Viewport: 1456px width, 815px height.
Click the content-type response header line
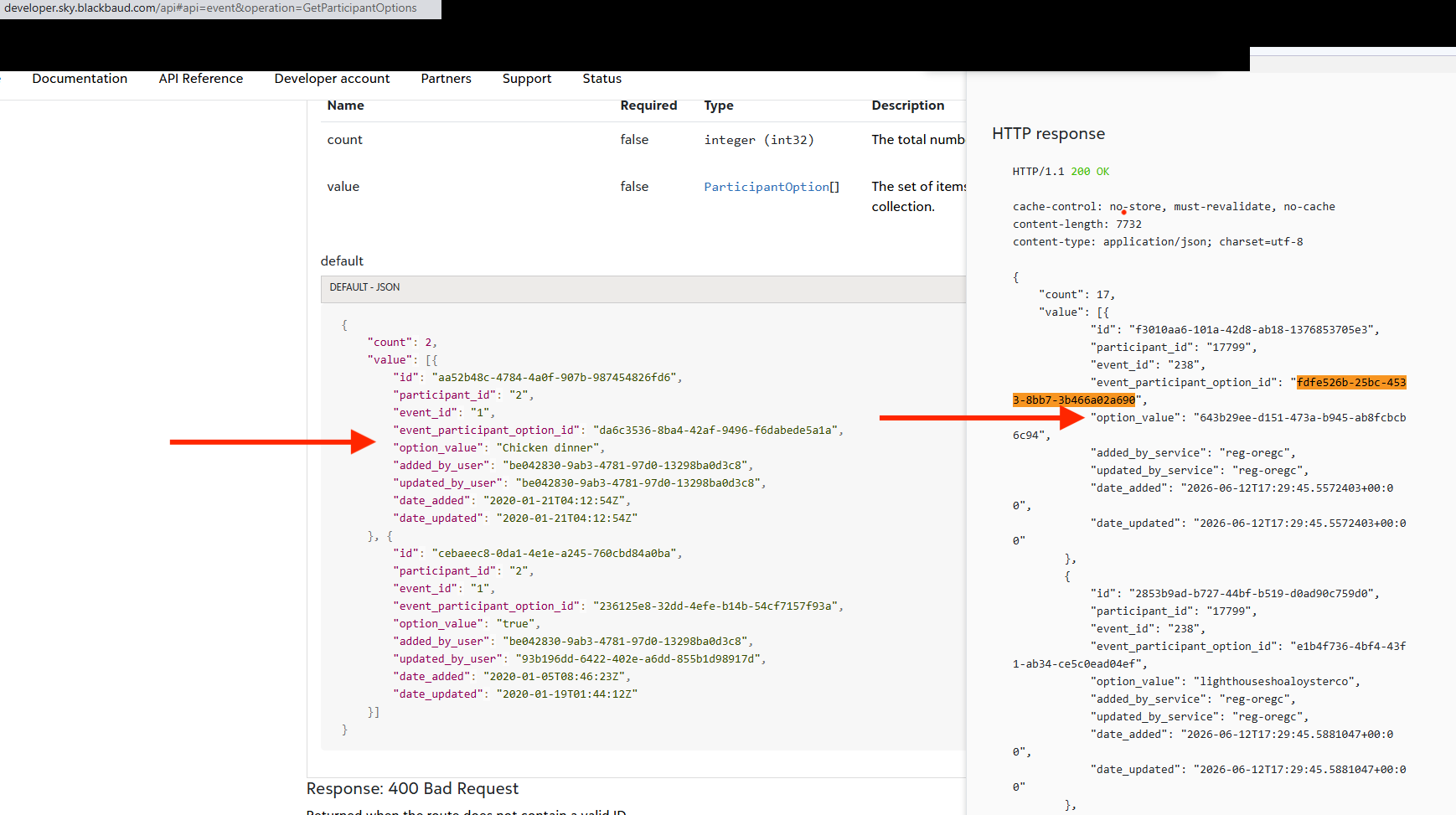click(x=1158, y=242)
